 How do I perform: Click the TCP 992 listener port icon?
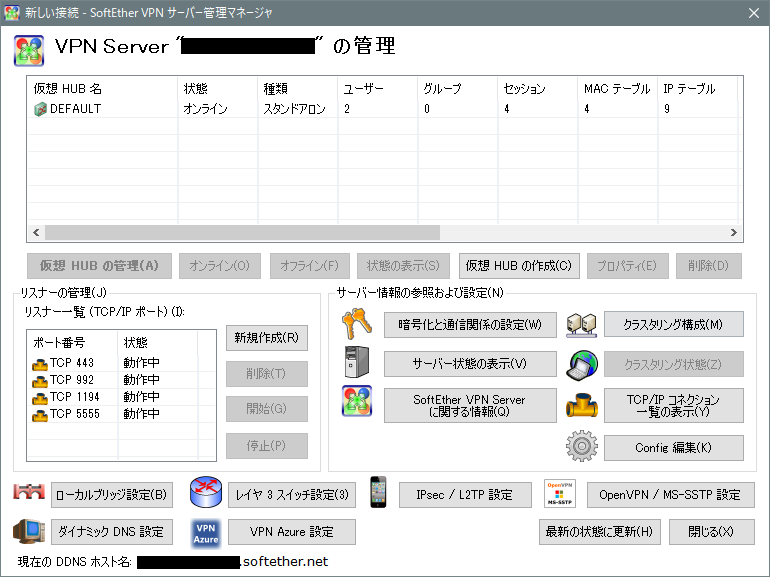[39, 381]
